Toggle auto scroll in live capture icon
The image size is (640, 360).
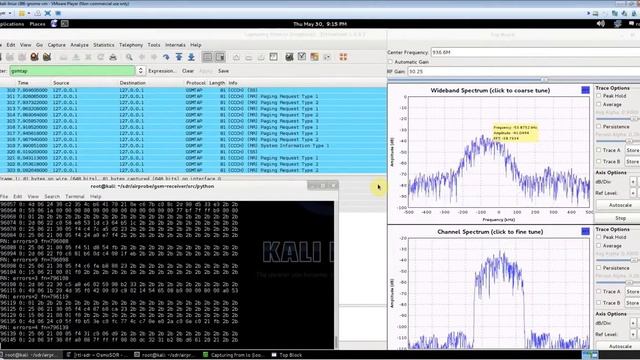tap(220, 57)
